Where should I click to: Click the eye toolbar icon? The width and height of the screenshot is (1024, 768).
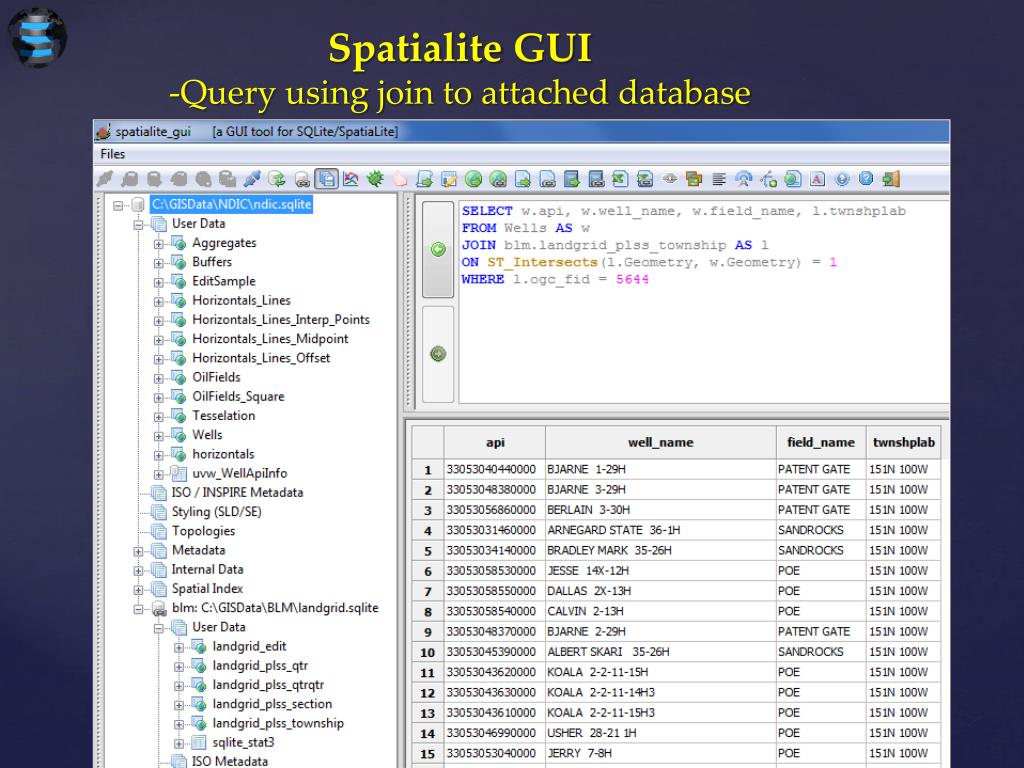click(669, 178)
